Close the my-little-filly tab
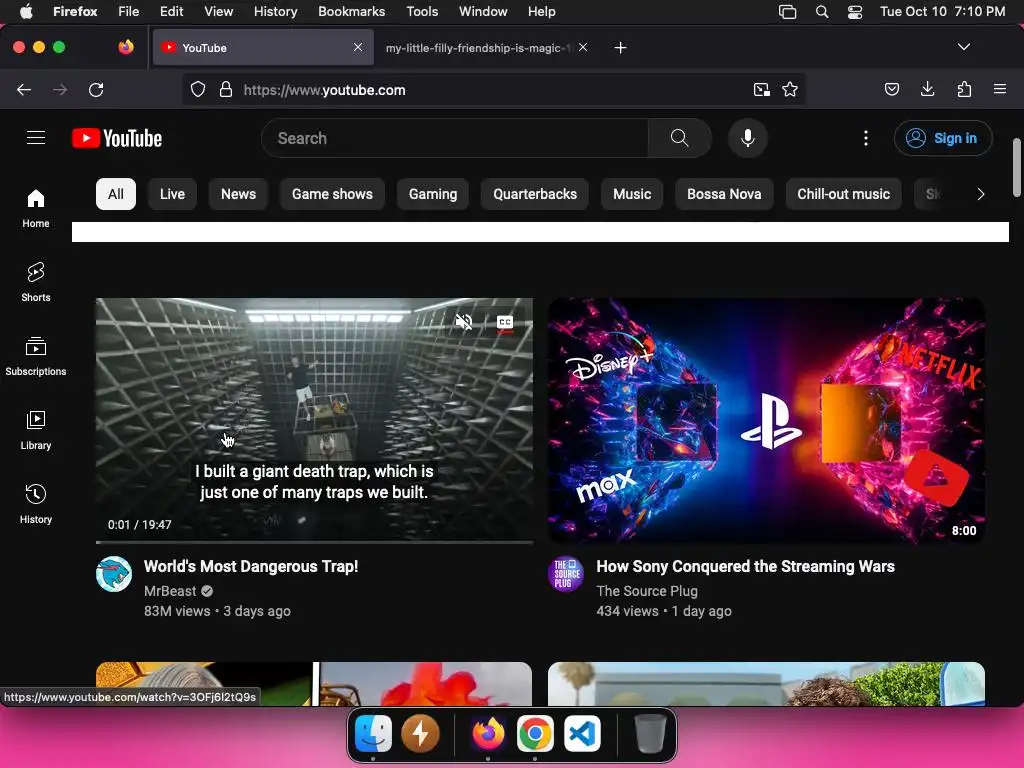This screenshot has width=1024, height=768. click(x=583, y=47)
